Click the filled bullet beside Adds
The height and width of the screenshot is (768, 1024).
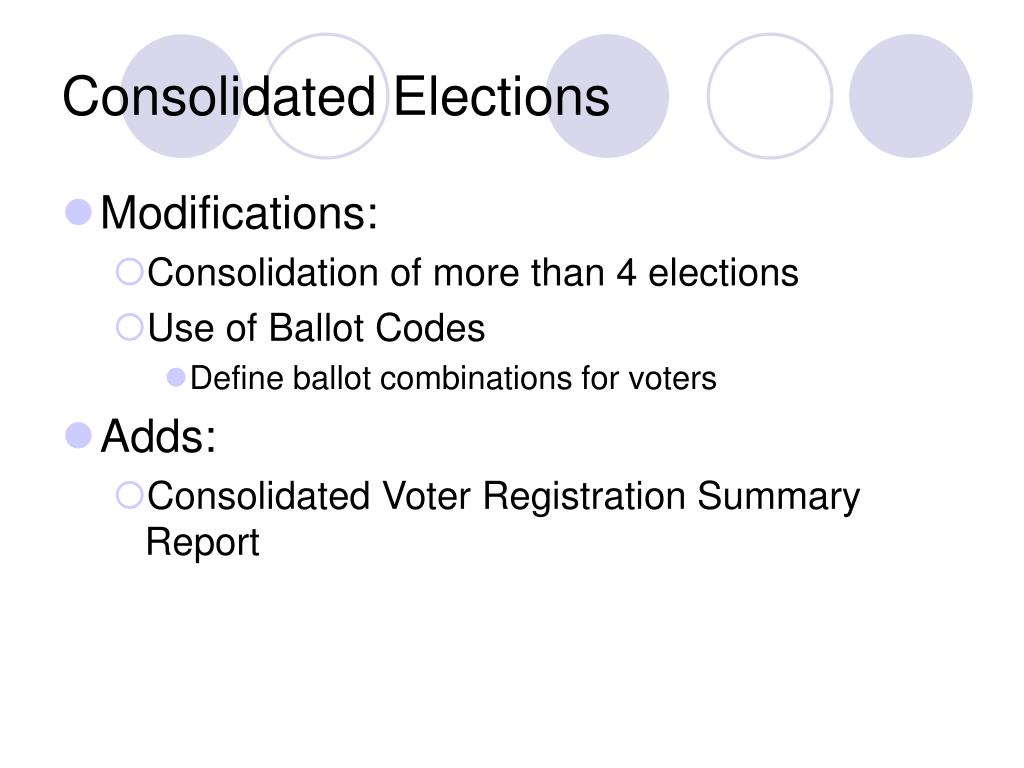(x=78, y=436)
